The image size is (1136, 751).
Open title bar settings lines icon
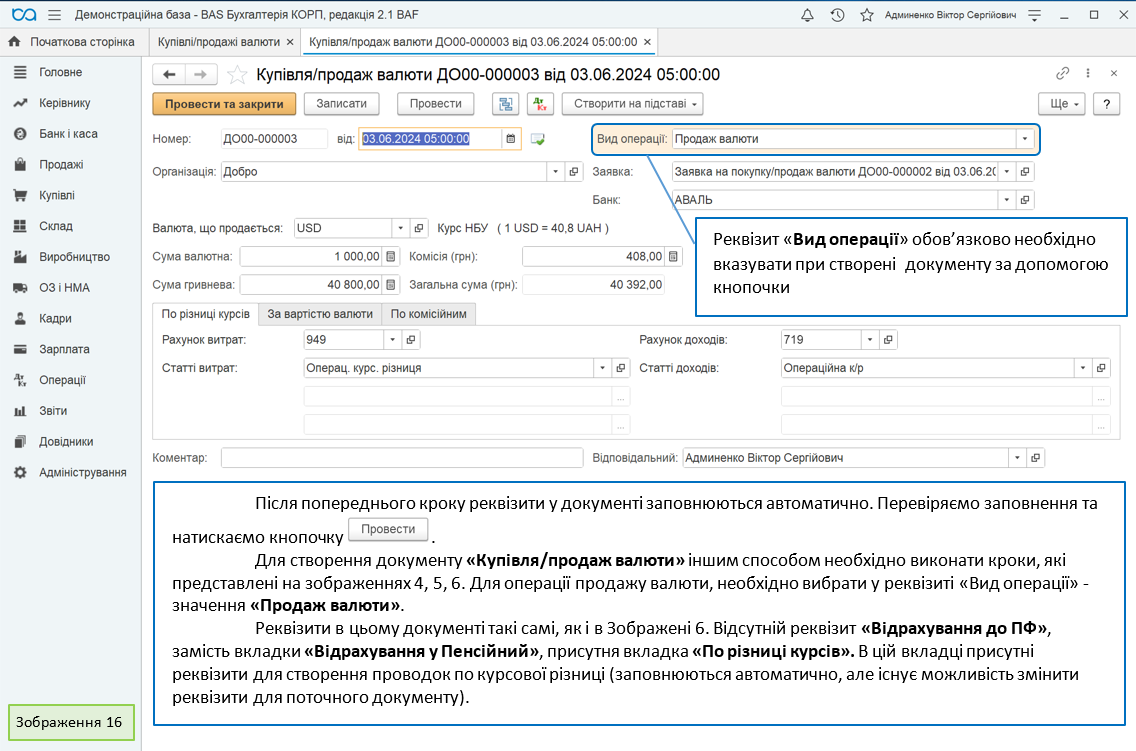coord(1035,15)
